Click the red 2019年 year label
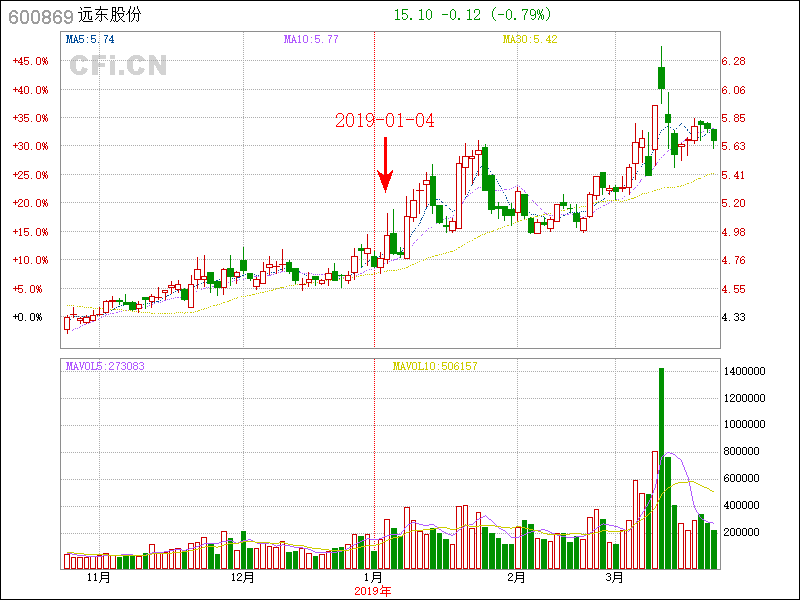This screenshot has width=800, height=600. pyautogui.click(x=374, y=591)
